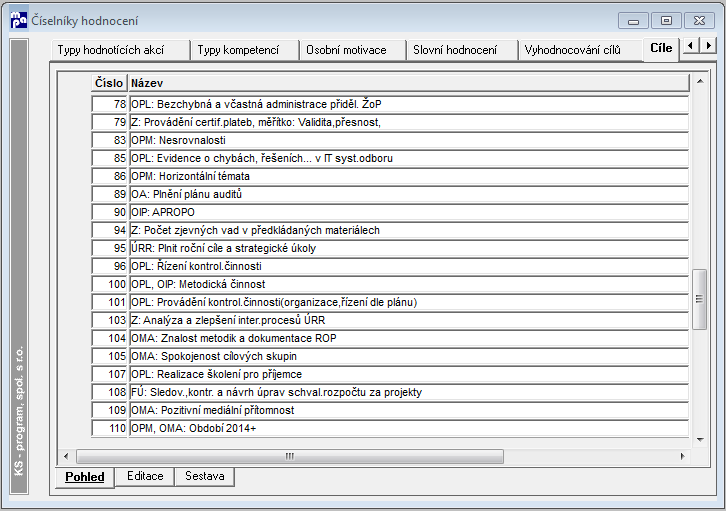The image size is (726, 511).
Task: Click the KS - program vertical sidebar
Action: (x=19, y=267)
